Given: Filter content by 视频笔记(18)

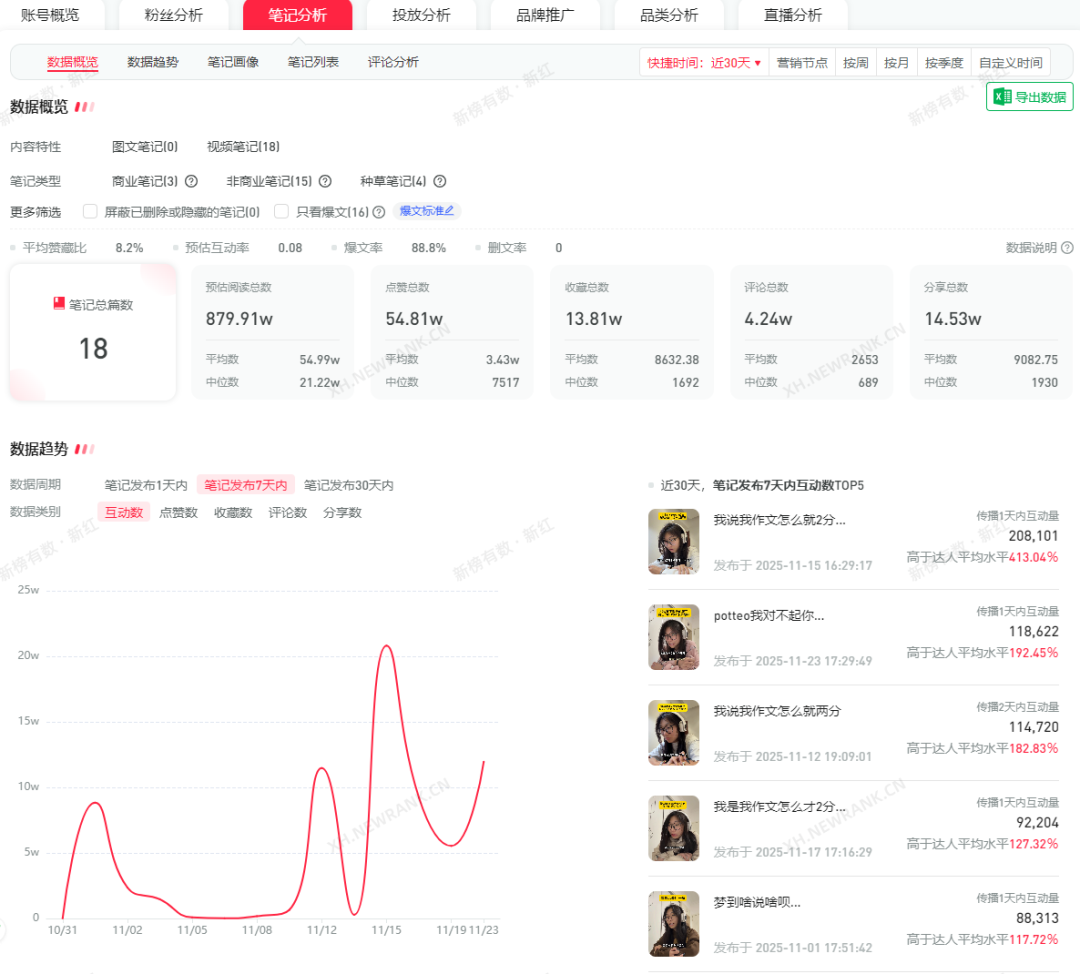Looking at the screenshot, I should pyautogui.click(x=243, y=147).
